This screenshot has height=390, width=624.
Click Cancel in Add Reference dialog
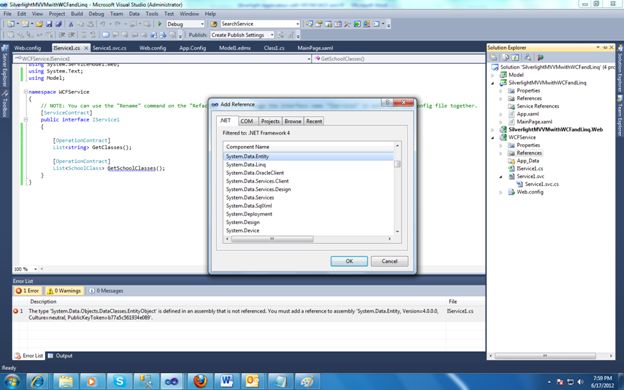[x=389, y=261]
